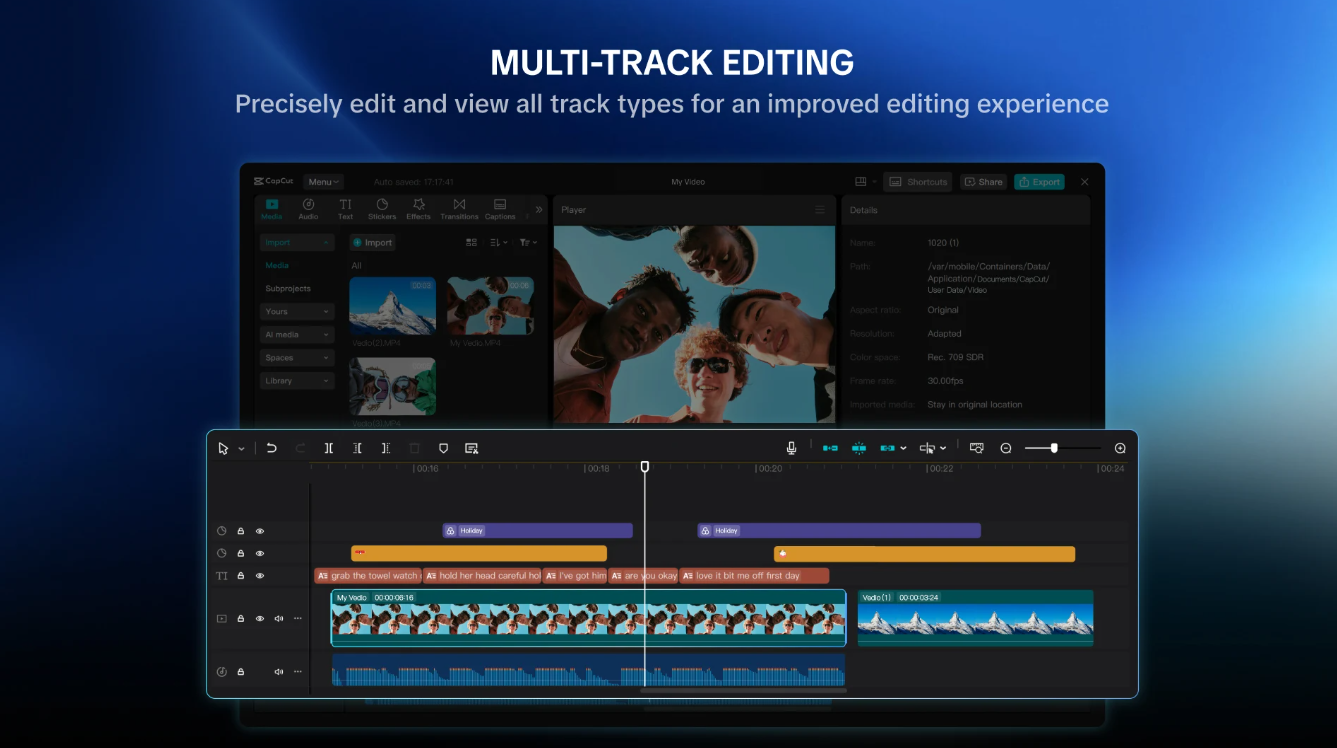Image resolution: width=1337 pixels, height=748 pixels.
Task: Open more options on main video track
Action: click(297, 618)
